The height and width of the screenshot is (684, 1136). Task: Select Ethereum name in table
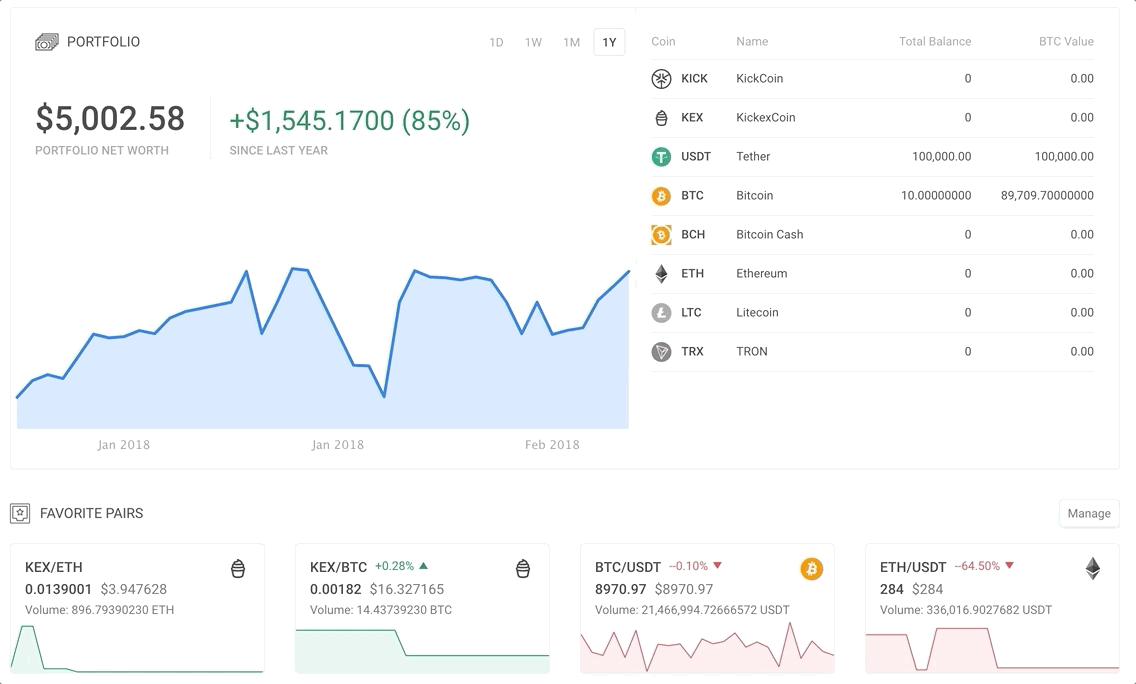(x=761, y=274)
